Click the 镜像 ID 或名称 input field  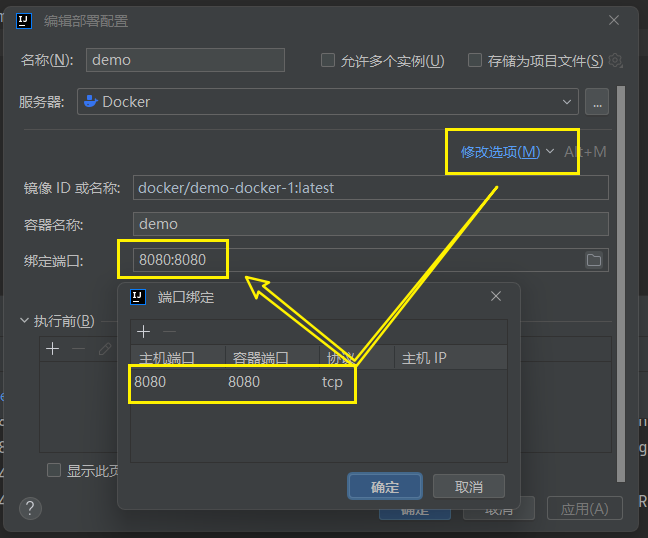(x=370, y=188)
